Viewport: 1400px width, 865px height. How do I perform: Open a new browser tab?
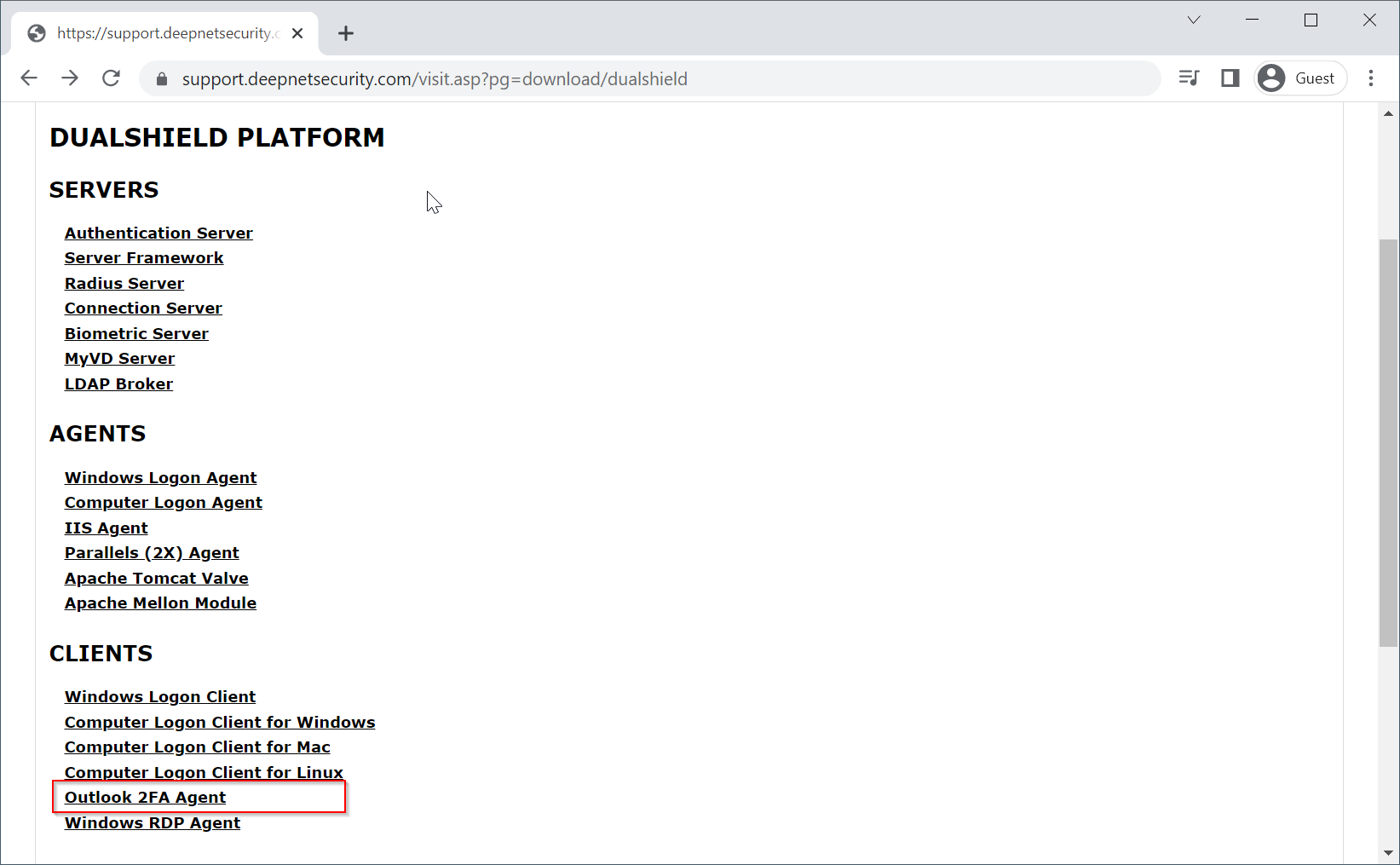pos(345,33)
